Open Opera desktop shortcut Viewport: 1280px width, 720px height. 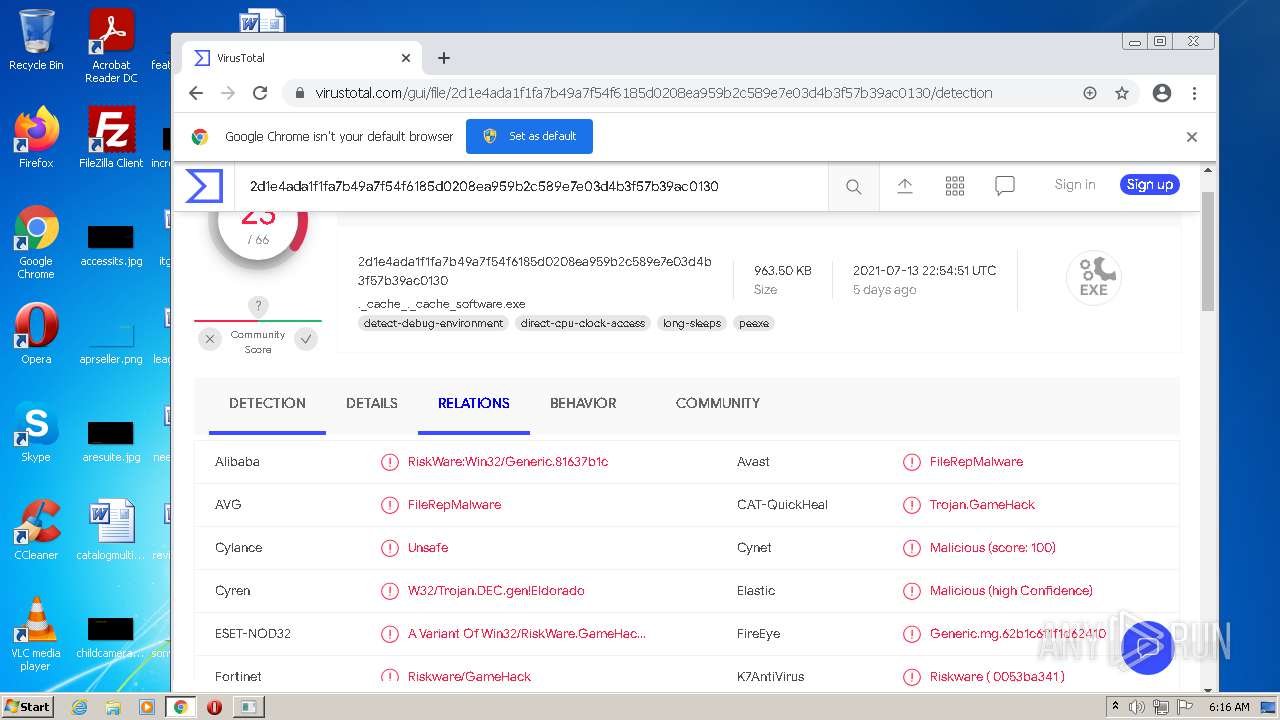(36, 334)
